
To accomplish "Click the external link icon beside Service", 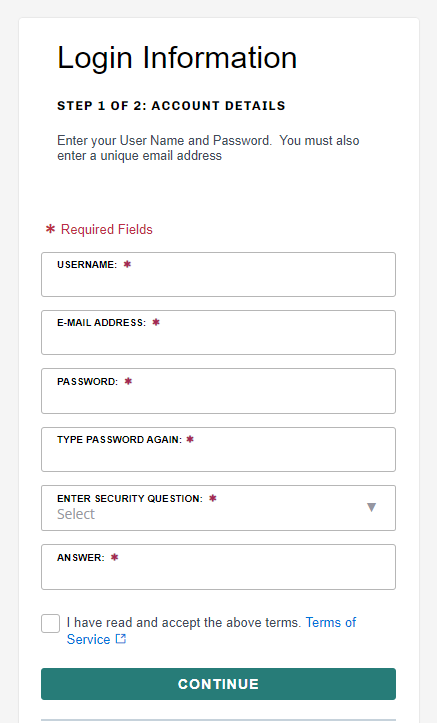I will tap(121, 639).
